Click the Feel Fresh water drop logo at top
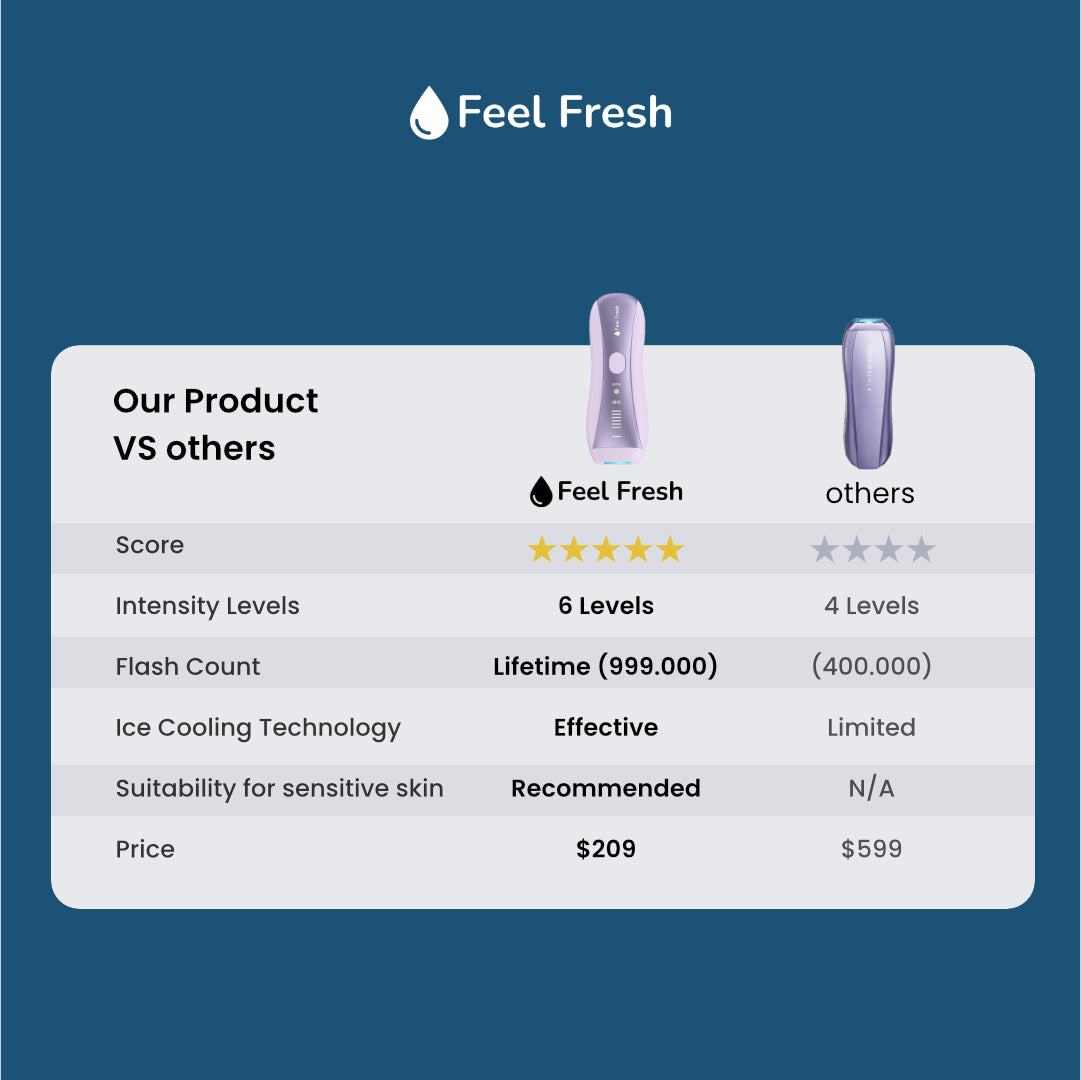Screen dimensions: 1081x1080 coord(429,113)
